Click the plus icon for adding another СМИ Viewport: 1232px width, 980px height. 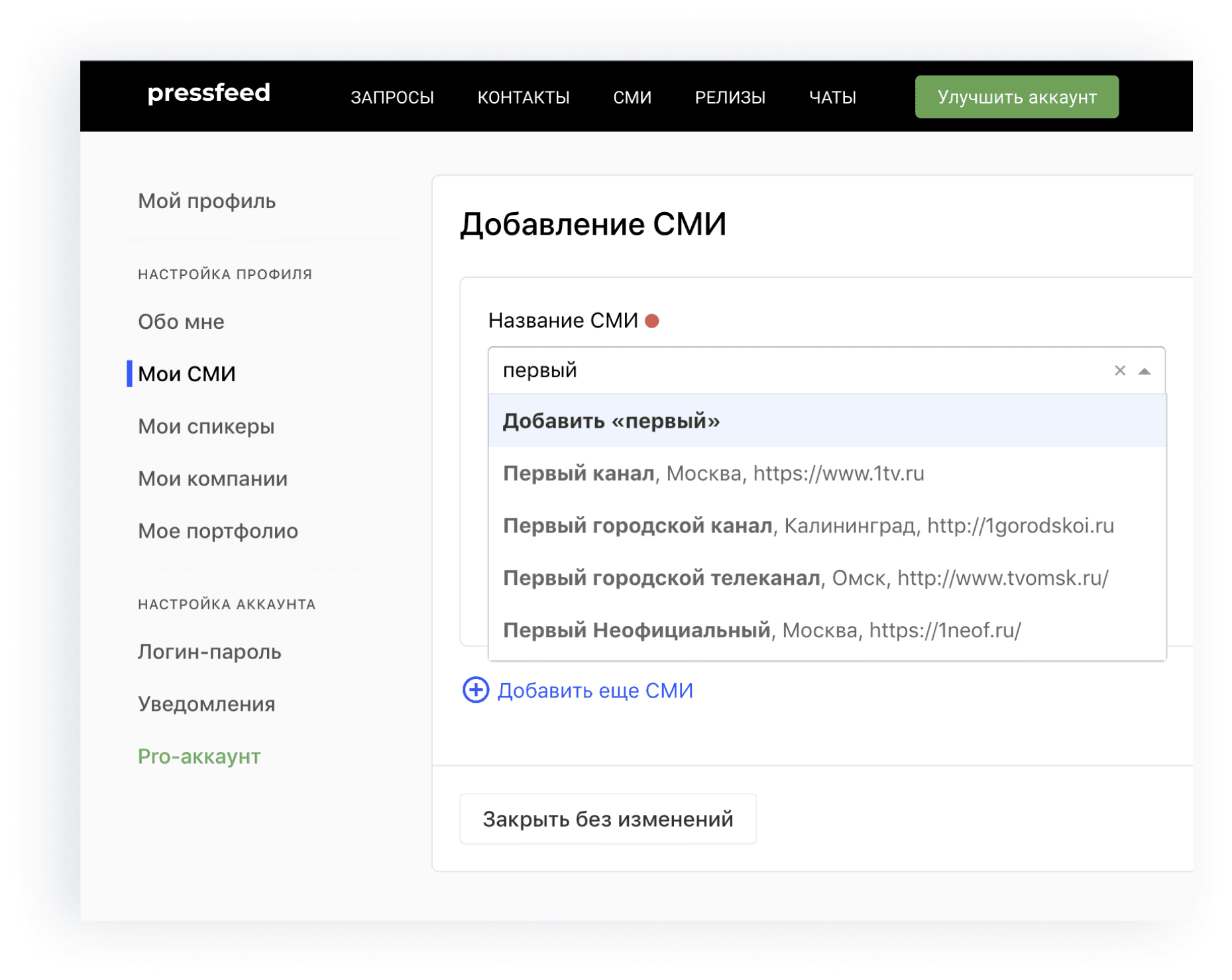475,690
